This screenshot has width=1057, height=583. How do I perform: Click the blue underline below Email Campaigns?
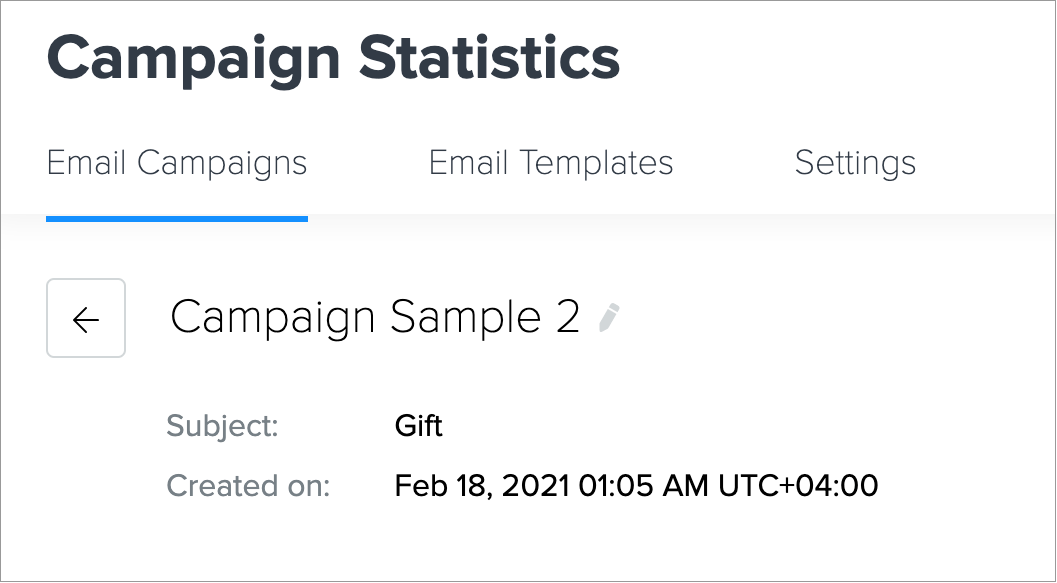[x=177, y=217]
